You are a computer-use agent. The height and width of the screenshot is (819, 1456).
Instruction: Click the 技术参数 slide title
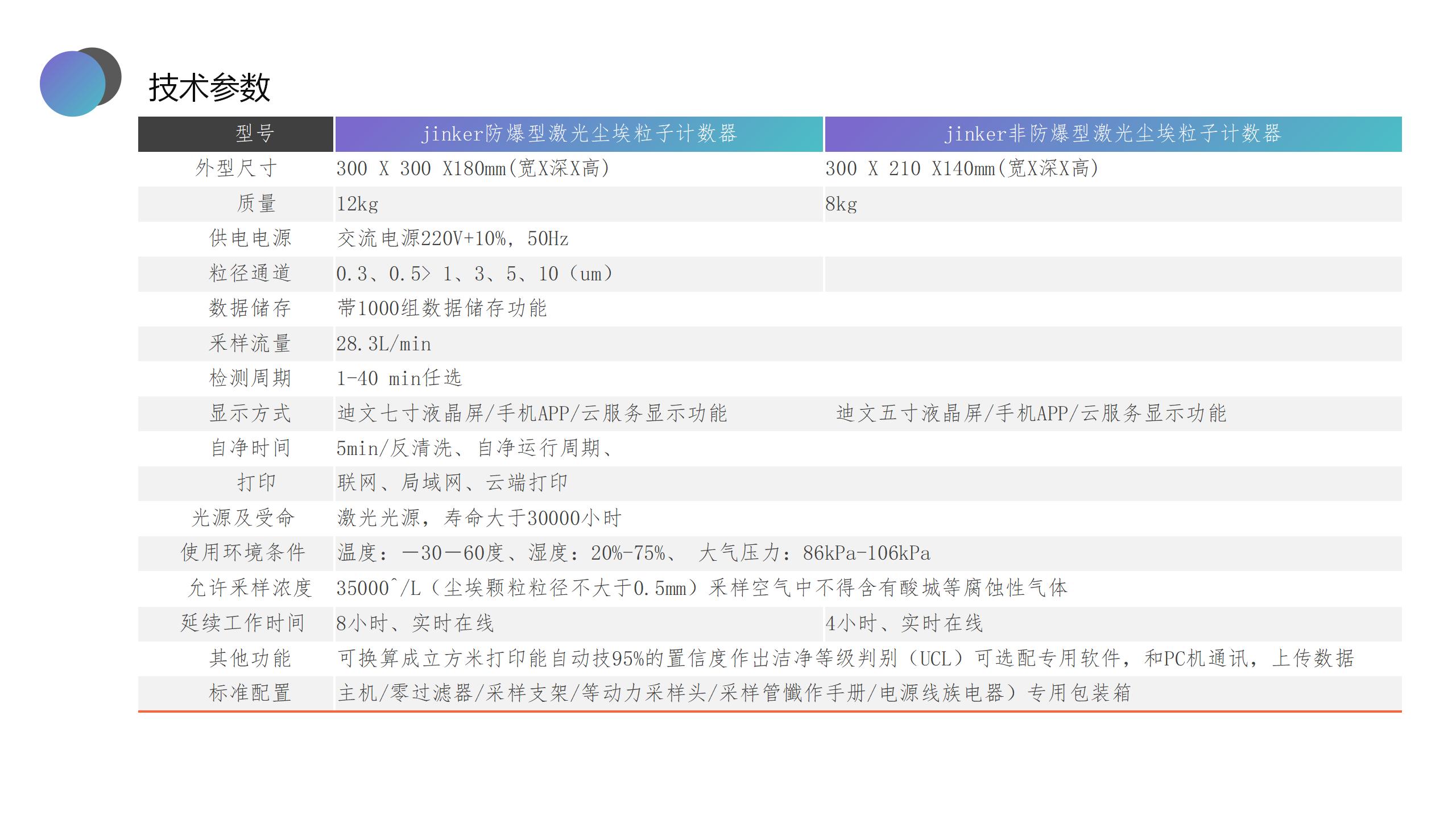tap(209, 88)
